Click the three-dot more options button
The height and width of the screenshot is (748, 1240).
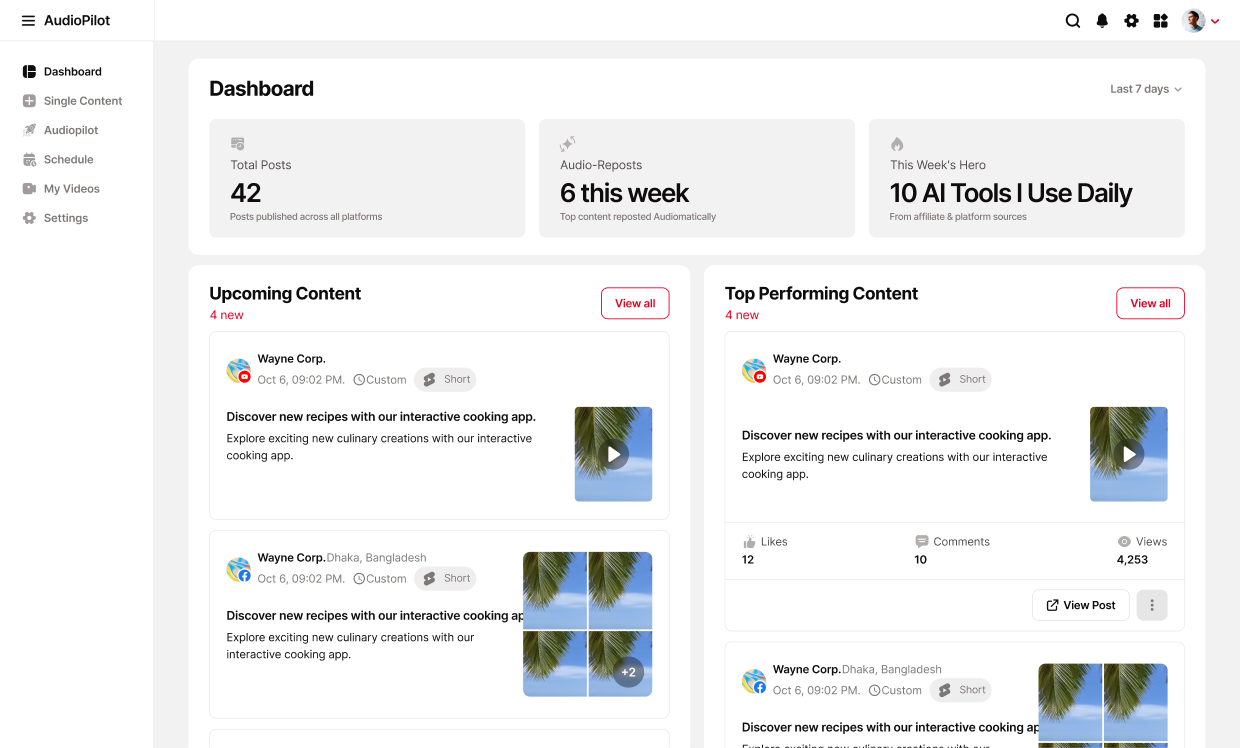(x=1152, y=605)
